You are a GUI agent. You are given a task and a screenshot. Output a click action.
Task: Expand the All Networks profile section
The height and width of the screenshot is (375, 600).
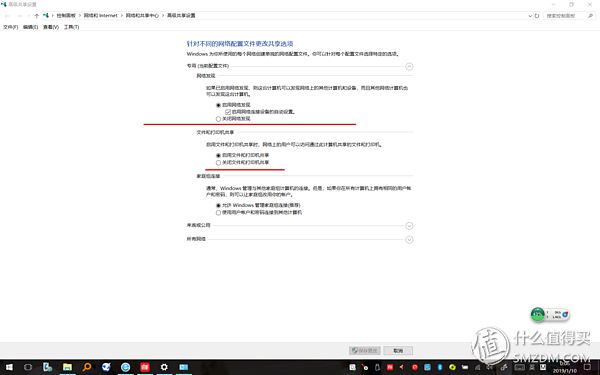tap(409, 240)
